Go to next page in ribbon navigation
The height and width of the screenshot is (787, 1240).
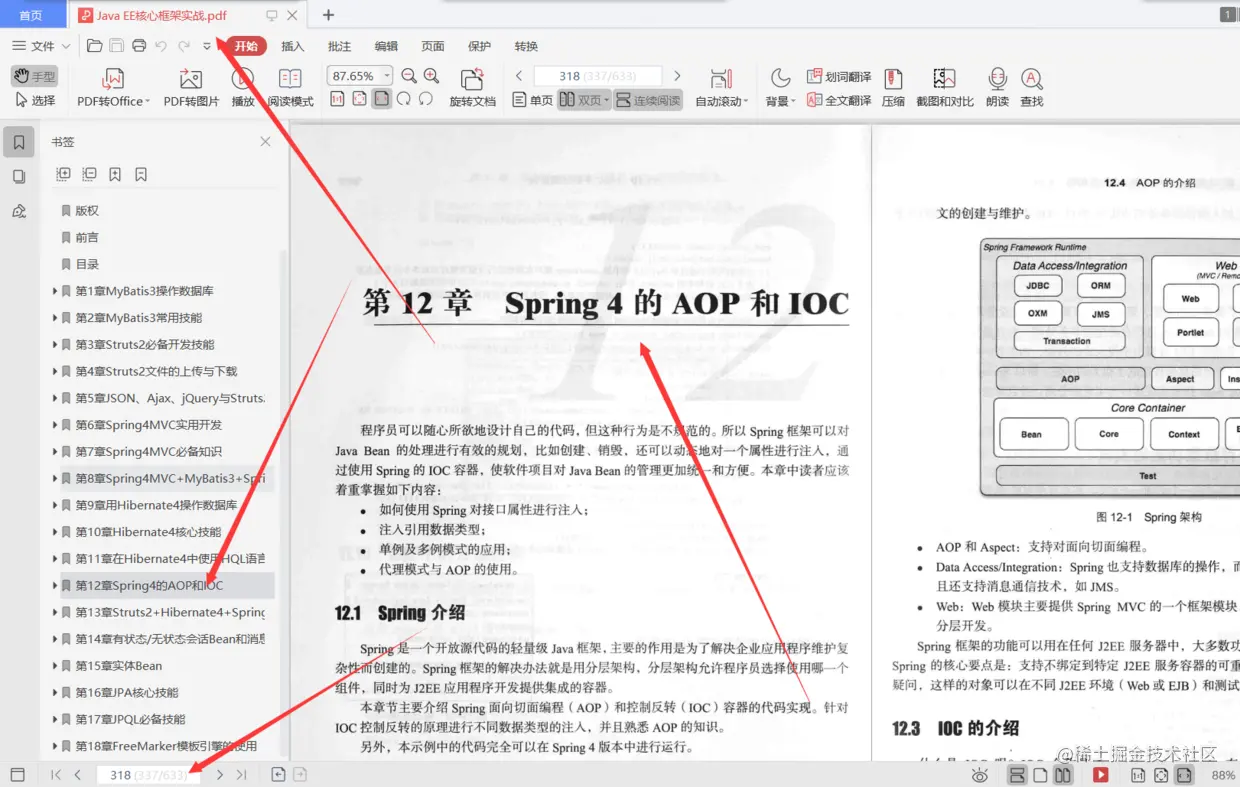click(x=677, y=76)
